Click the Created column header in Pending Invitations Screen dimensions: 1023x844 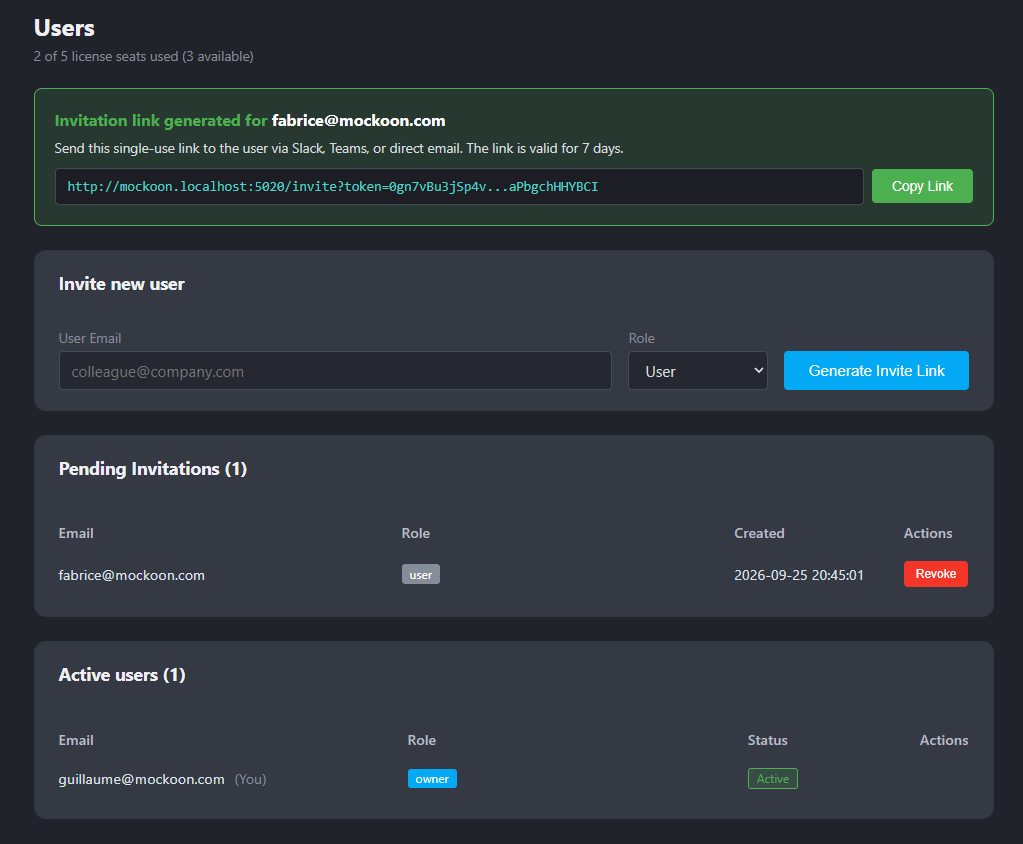pos(759,534)
